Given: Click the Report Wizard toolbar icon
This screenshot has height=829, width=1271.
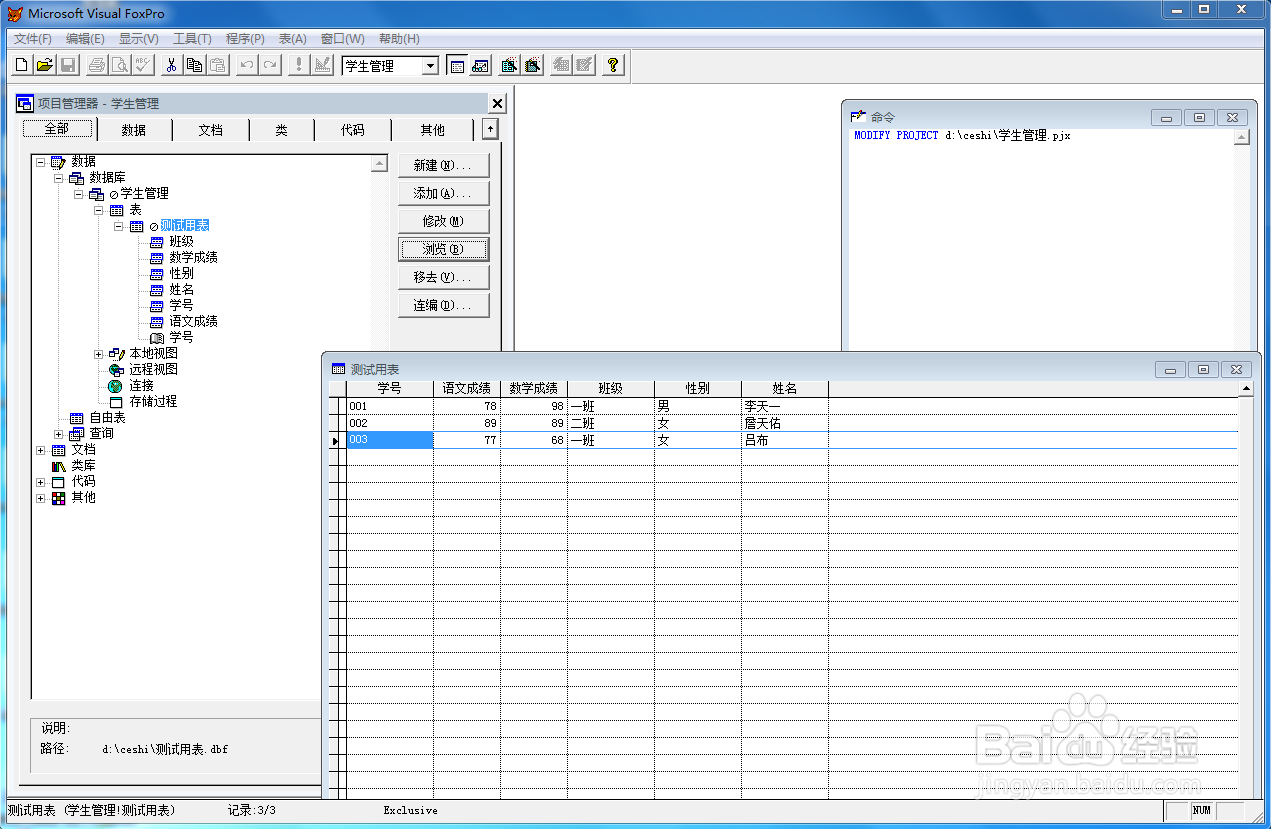Looking at the screenshot, I should pos(532,66).
